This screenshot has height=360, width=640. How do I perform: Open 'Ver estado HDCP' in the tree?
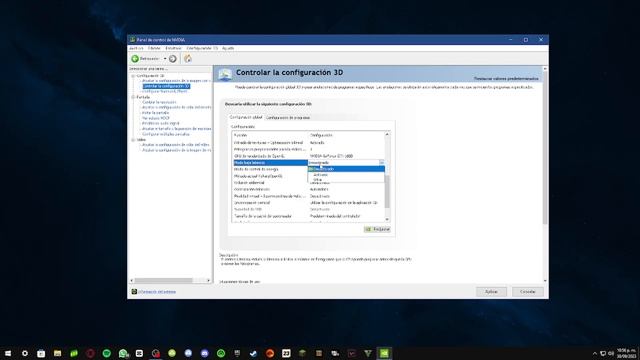[x=156, y=118]
